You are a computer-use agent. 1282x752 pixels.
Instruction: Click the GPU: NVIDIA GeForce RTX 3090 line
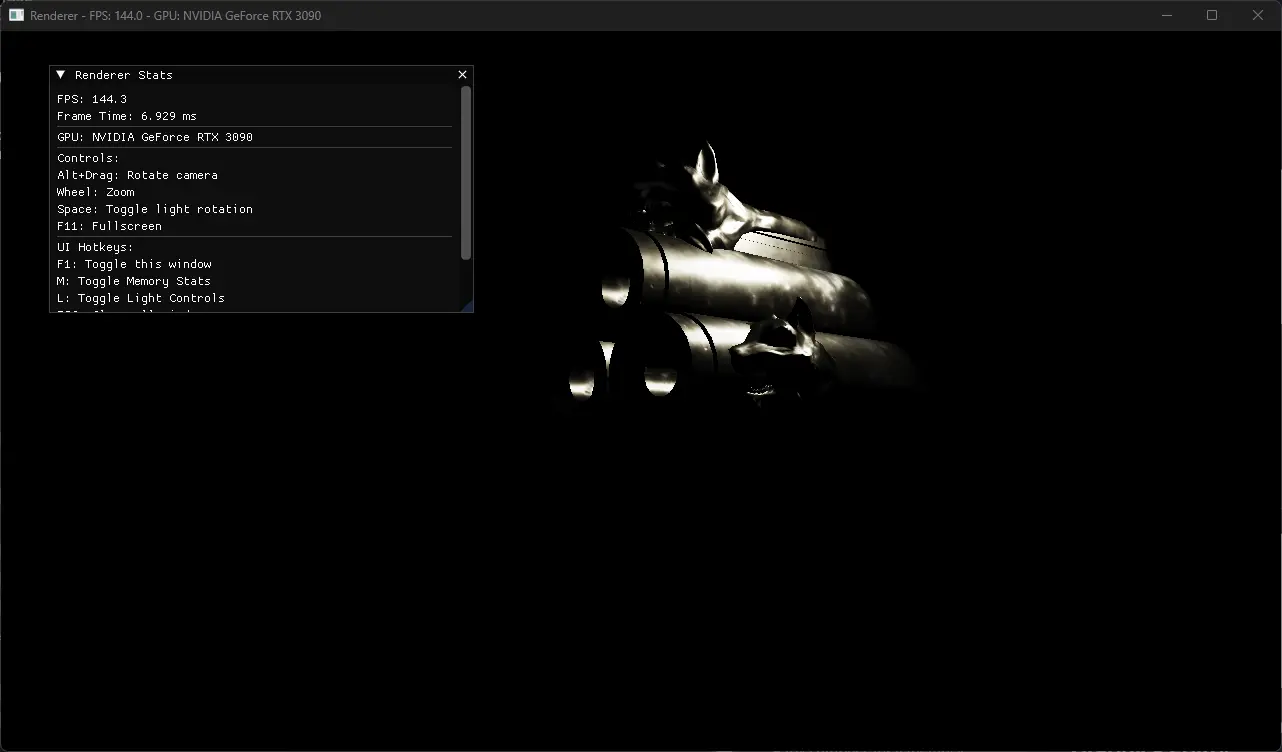pos(155,137)
